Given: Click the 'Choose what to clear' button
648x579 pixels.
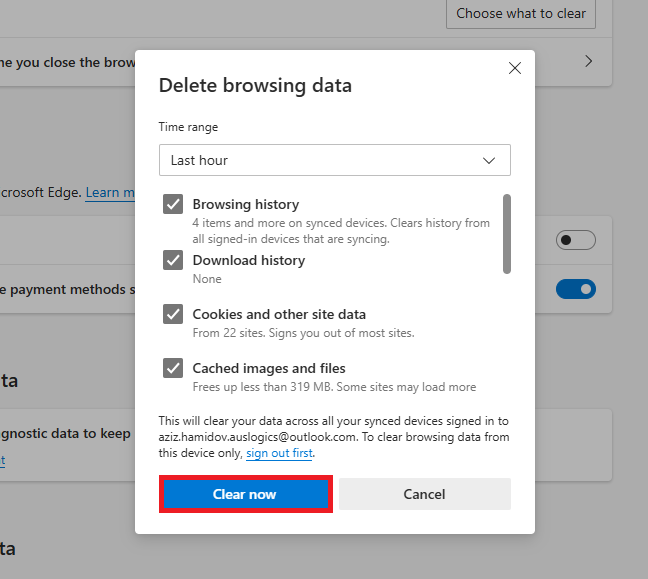Looking at the screenshot, I should [x=520, y=14].
